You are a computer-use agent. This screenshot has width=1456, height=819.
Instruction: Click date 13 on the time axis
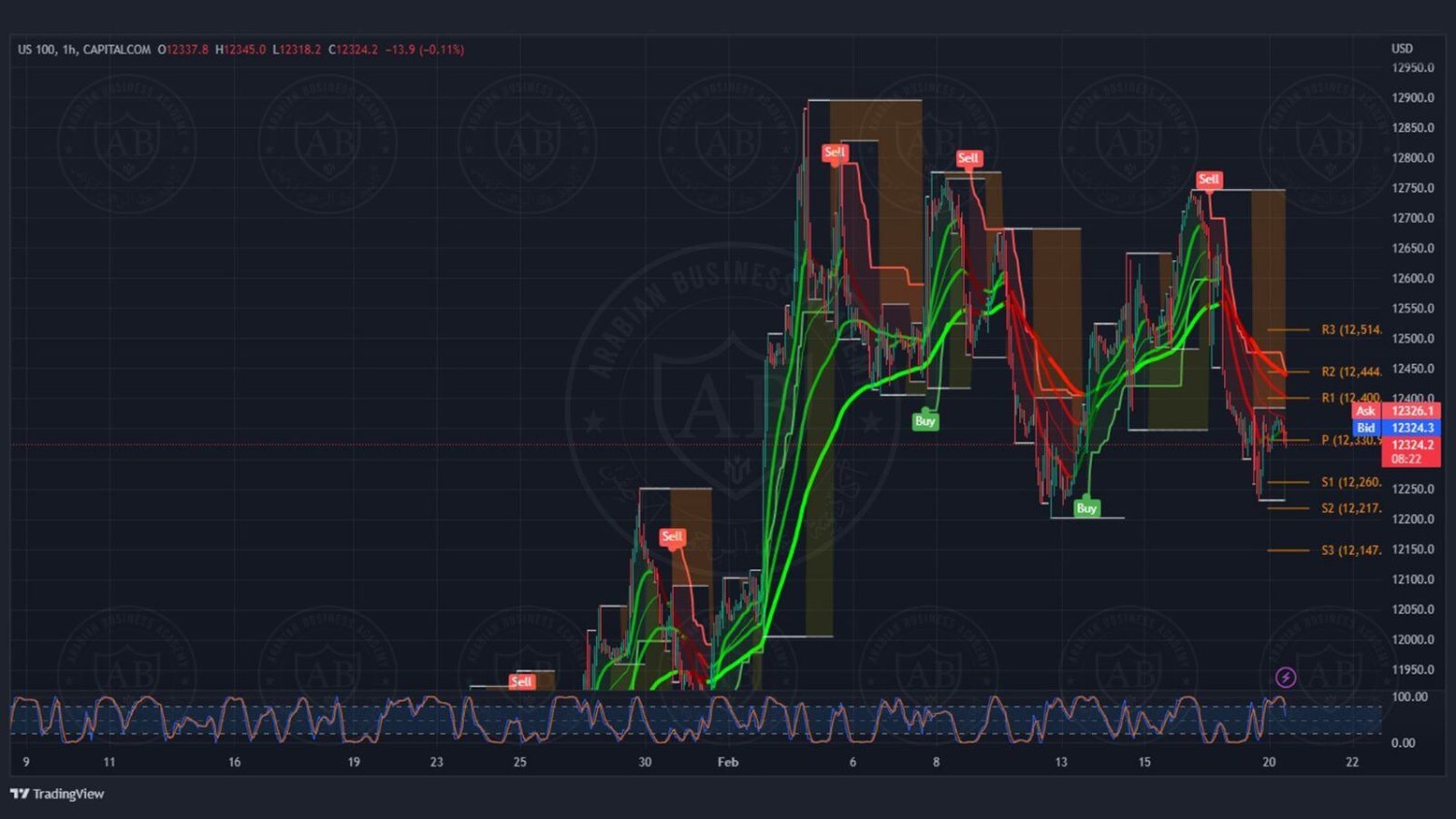click(x=1061, y=763)
